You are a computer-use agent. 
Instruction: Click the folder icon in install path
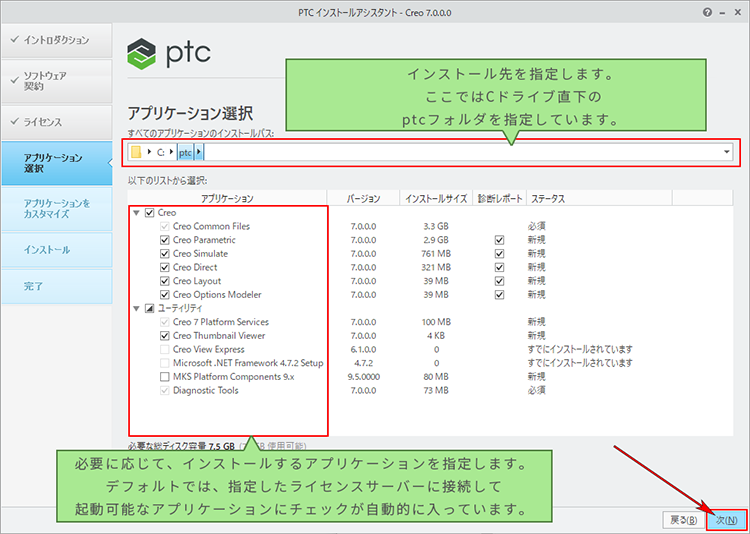(136, 152)
